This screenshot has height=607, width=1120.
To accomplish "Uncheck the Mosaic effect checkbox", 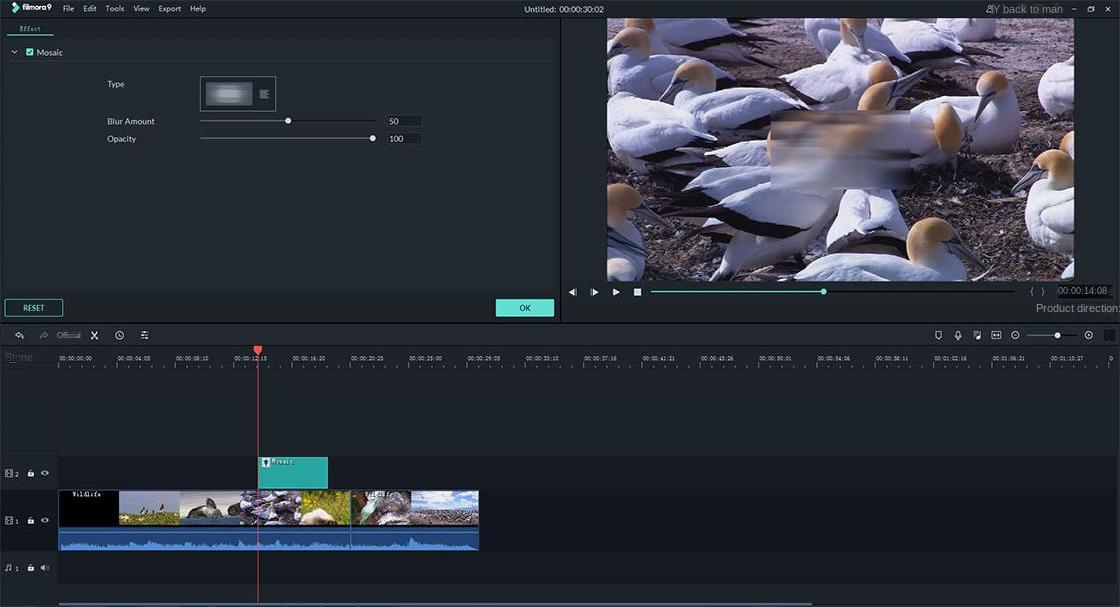I will [30, 52].
